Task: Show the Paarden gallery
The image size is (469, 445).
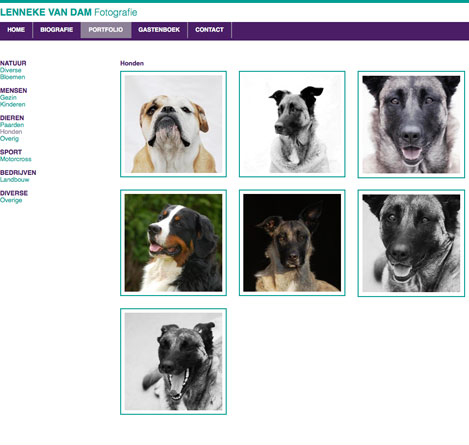Action: [12, 125]
